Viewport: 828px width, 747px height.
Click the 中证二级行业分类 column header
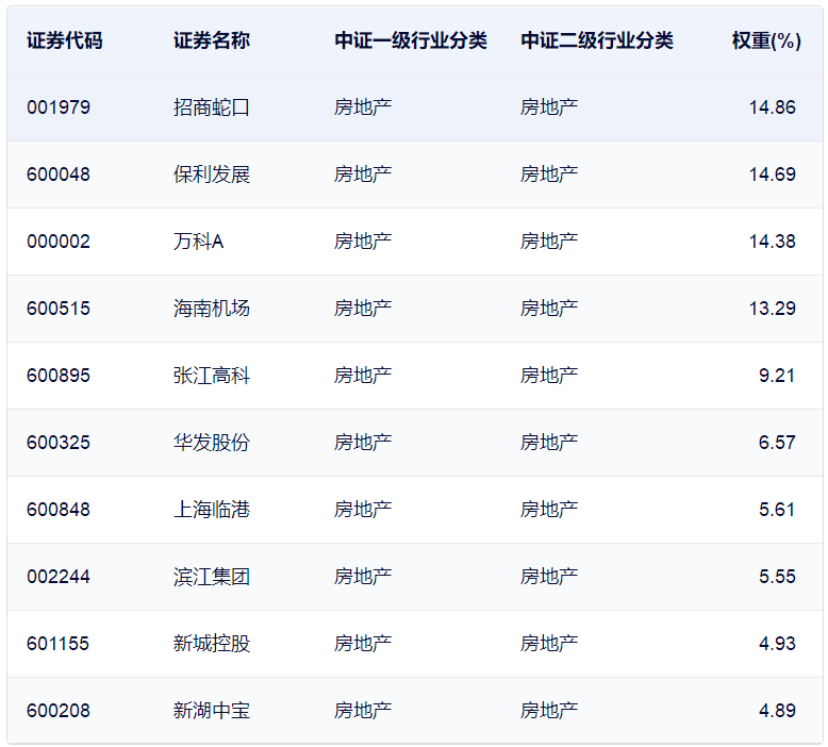tap(597, 41)
